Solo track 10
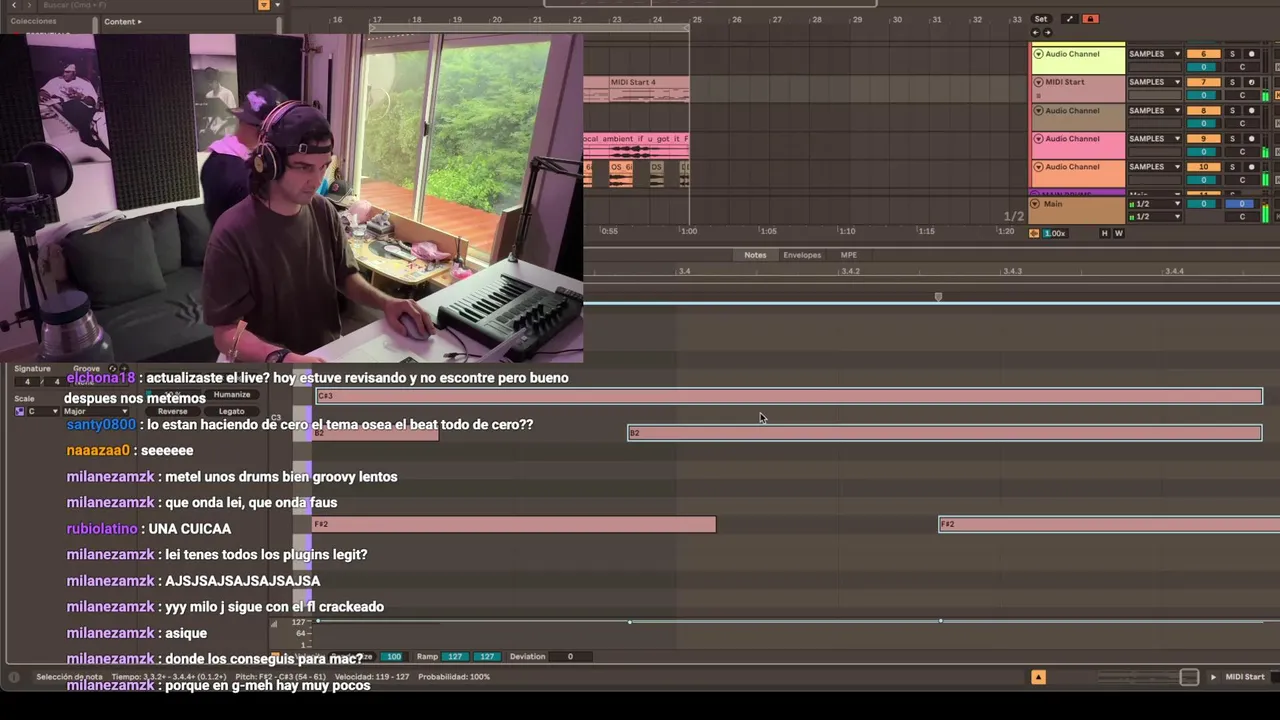Image resolution: width=1280 pixels, height=720 pixels. [x=1232, y=167]
